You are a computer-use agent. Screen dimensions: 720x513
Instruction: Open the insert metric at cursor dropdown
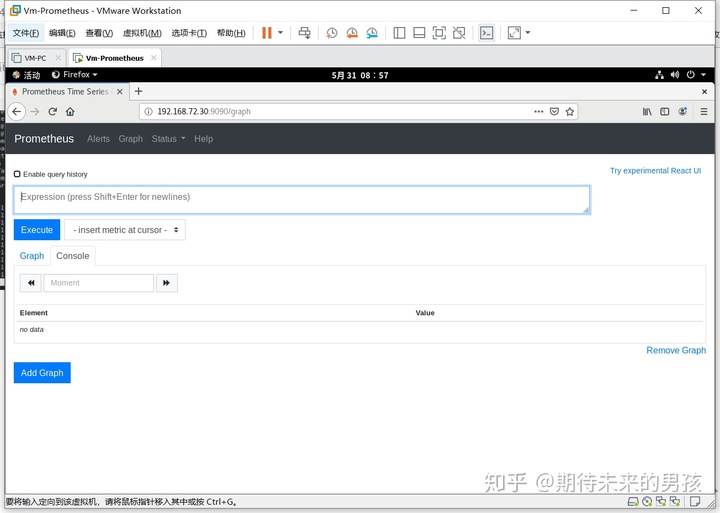coord(125,230)
